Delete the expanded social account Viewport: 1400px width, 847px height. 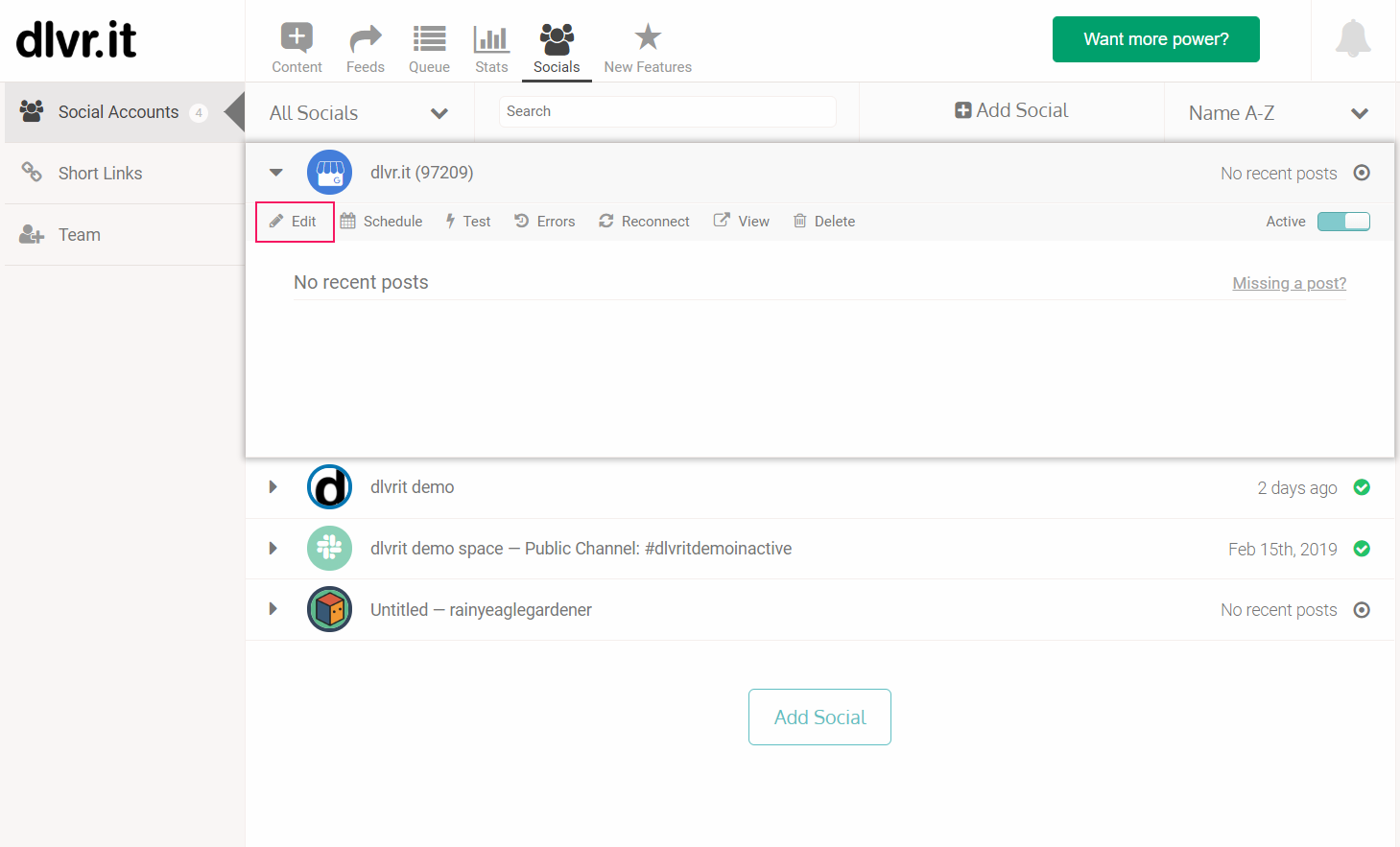(x=824, y=222)
